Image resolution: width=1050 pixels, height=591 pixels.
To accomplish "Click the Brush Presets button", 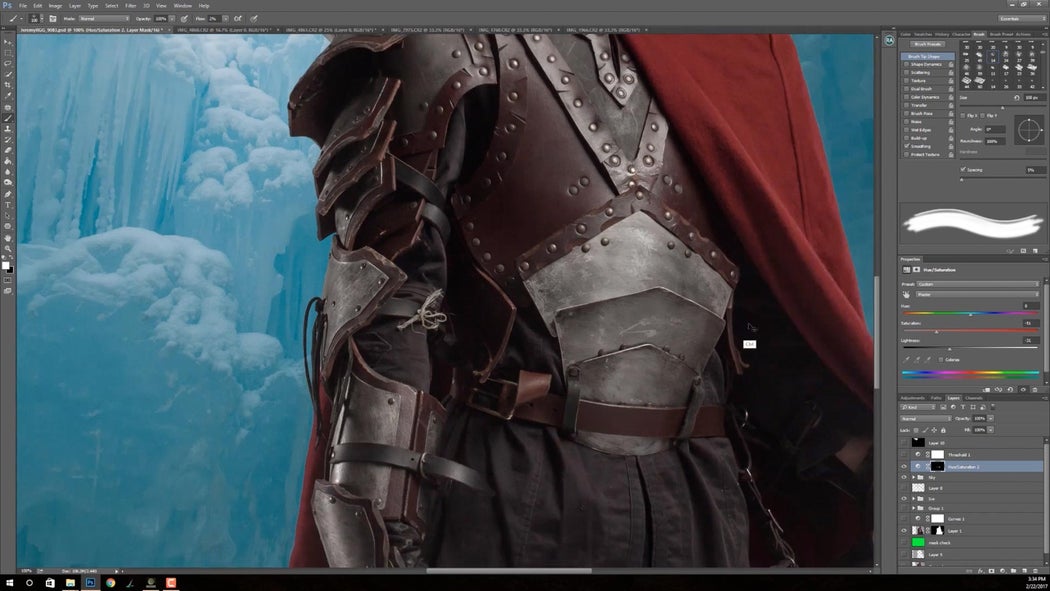I will click(x=928, y=44).
